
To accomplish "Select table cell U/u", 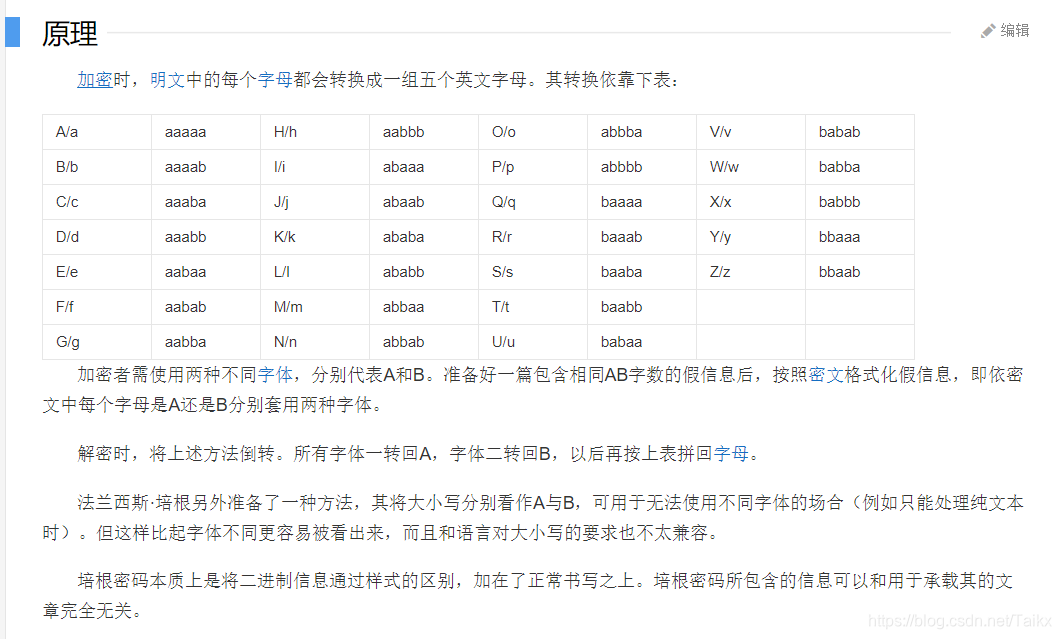I will [x=533, y=342].
